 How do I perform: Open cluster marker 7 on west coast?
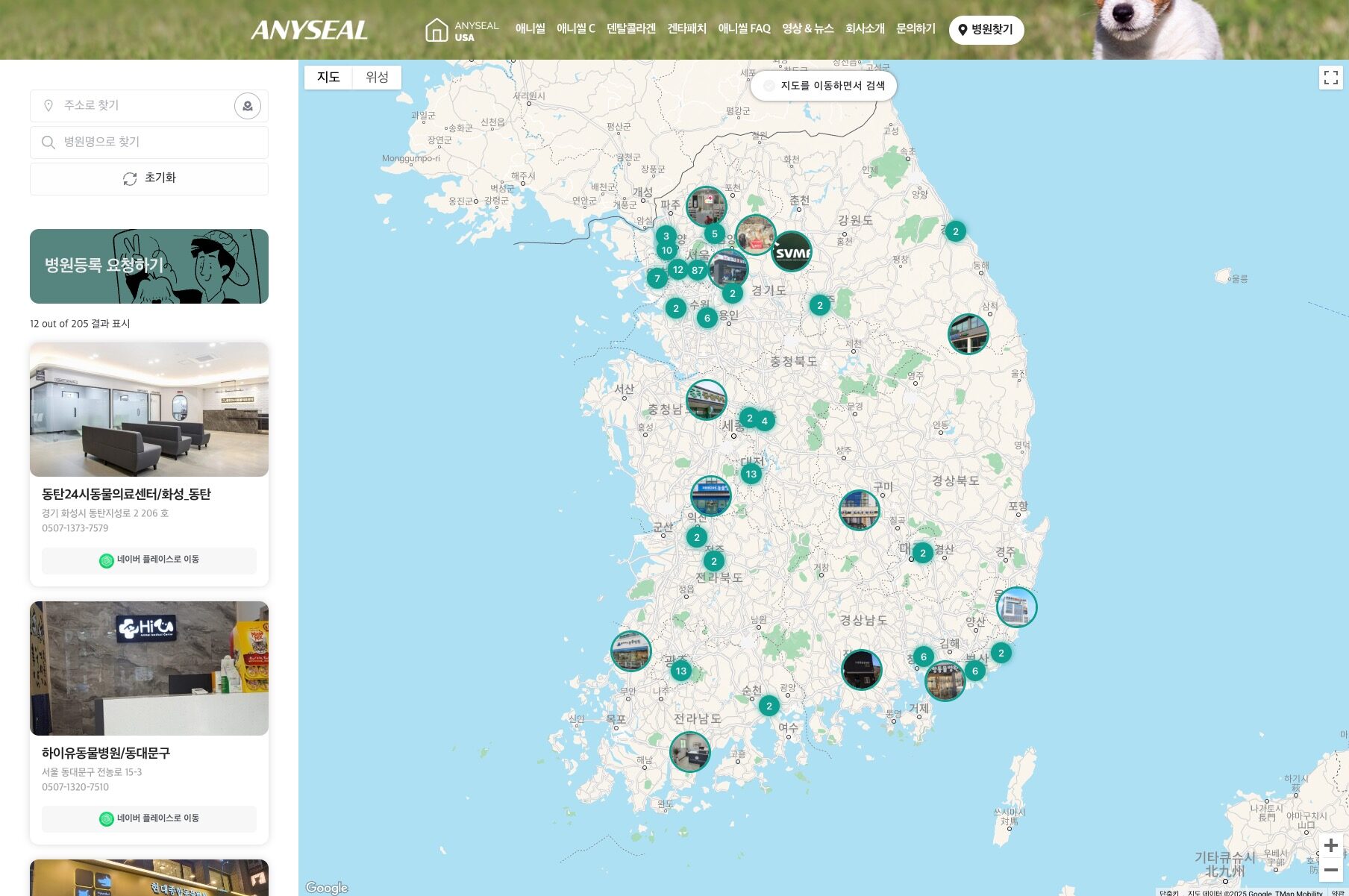point(657,279)
